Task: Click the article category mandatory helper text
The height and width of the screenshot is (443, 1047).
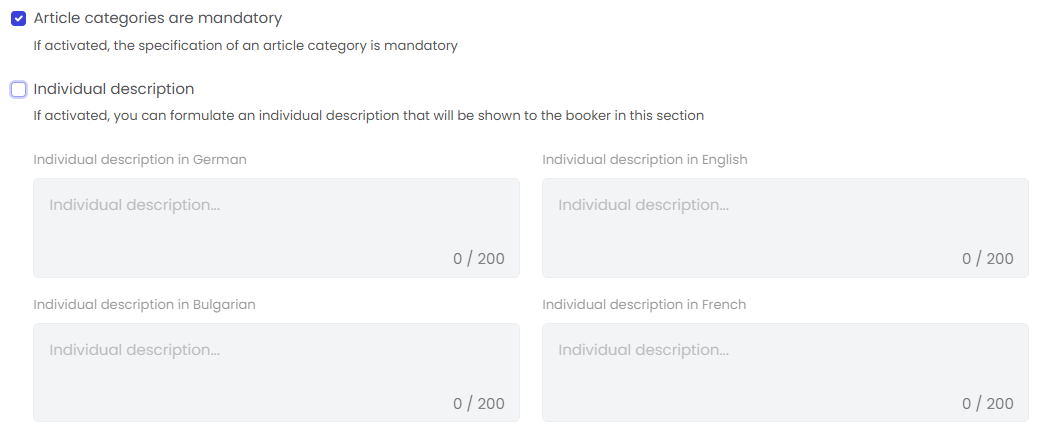Action: (245, 45)
